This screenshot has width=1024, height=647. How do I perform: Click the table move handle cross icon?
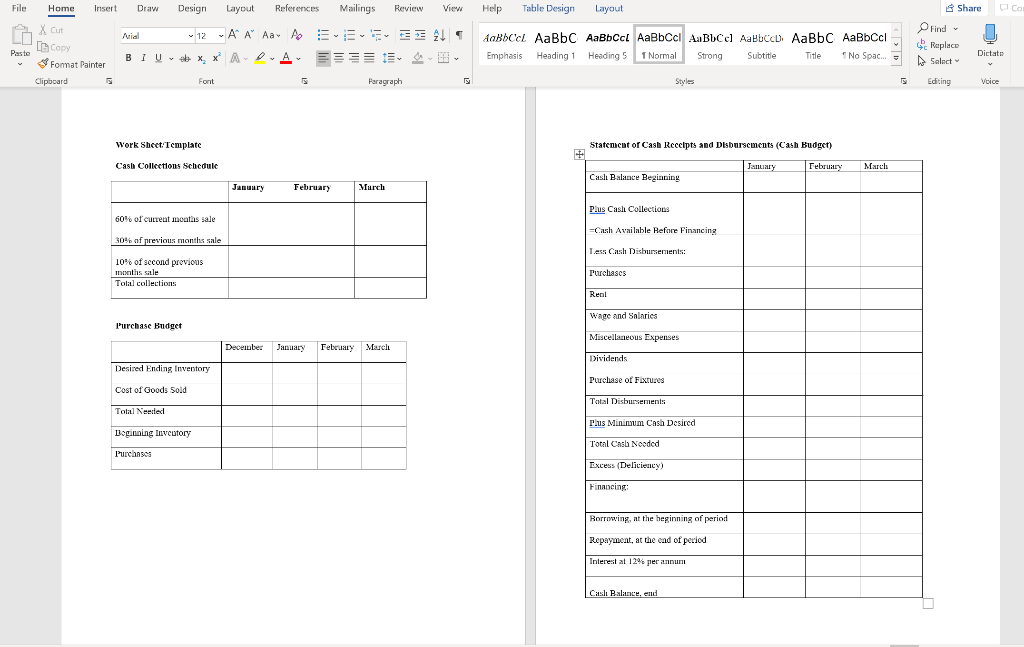coord(579,154)
